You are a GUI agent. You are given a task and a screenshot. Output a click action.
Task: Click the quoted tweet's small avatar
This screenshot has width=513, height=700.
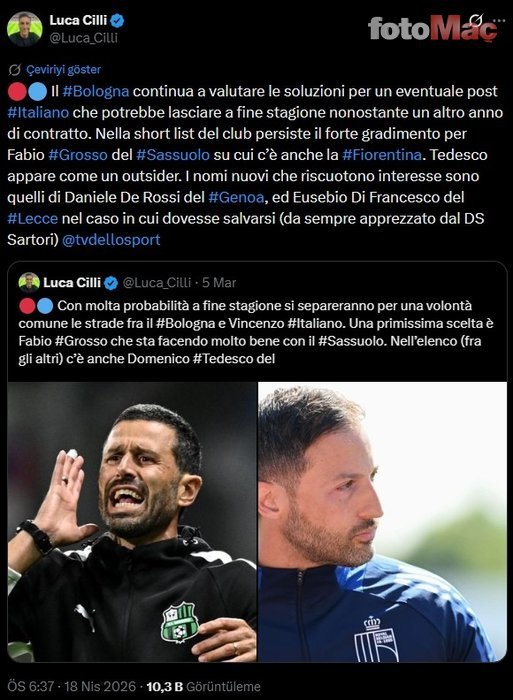pyautogui.click(x=29, y=283)
